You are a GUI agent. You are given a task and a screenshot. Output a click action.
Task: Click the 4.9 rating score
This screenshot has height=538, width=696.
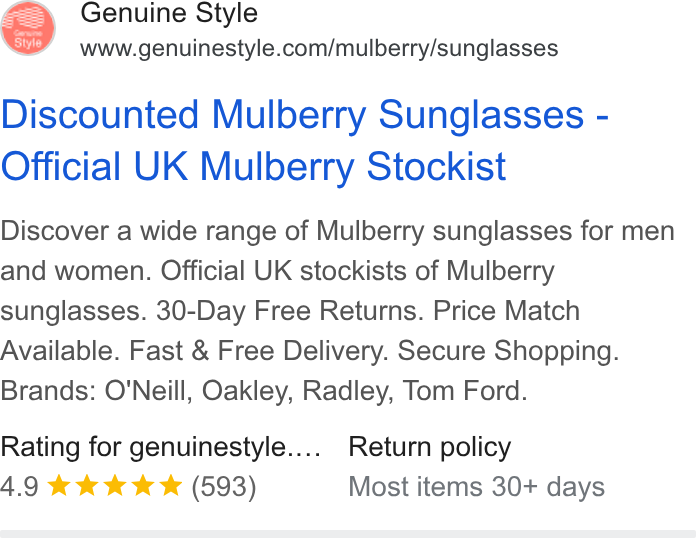coord(20,487)
